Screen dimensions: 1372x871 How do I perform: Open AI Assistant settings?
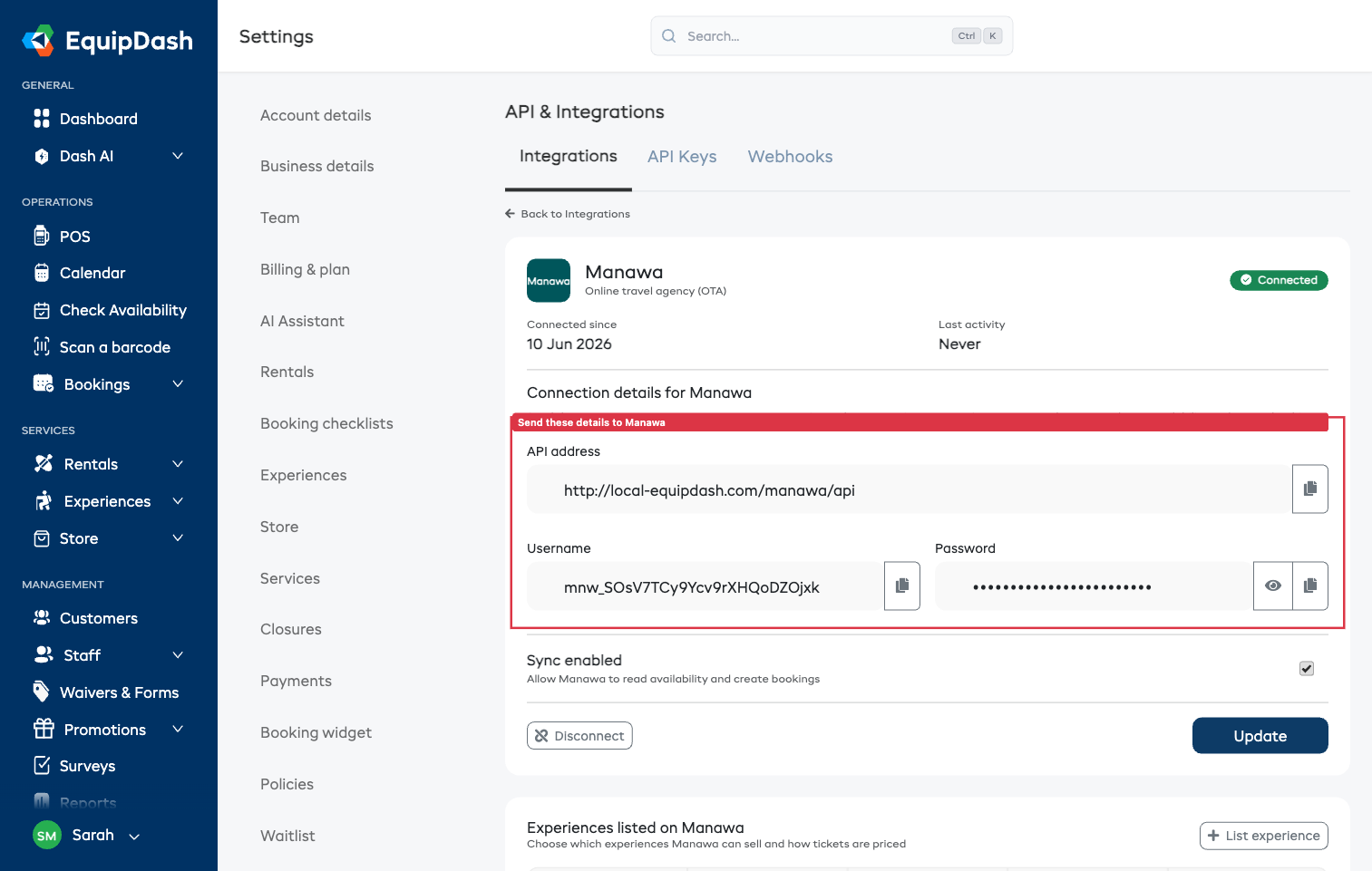(x=302, y=321)
